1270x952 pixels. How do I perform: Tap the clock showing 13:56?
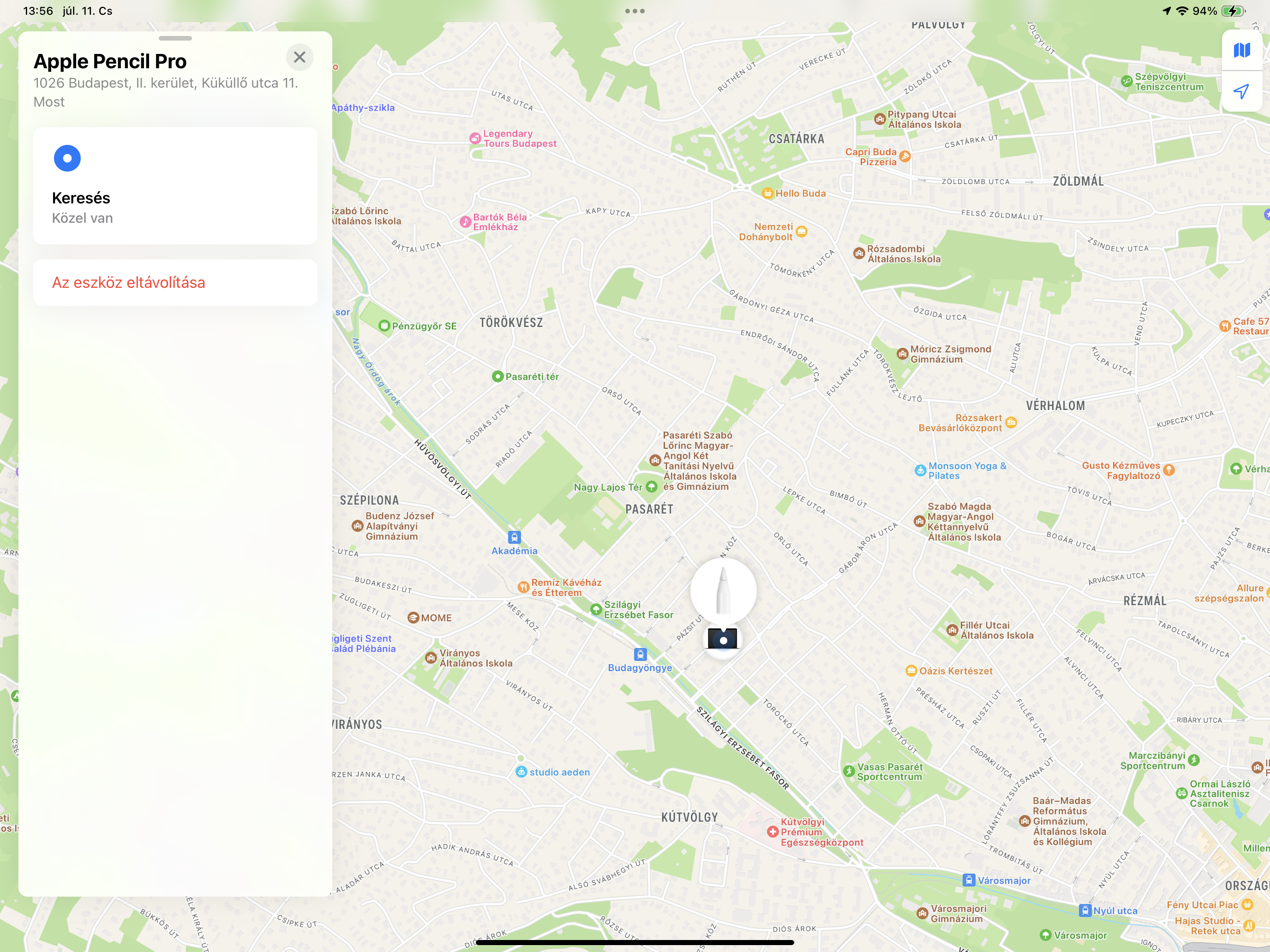click(x=38, y=11)
